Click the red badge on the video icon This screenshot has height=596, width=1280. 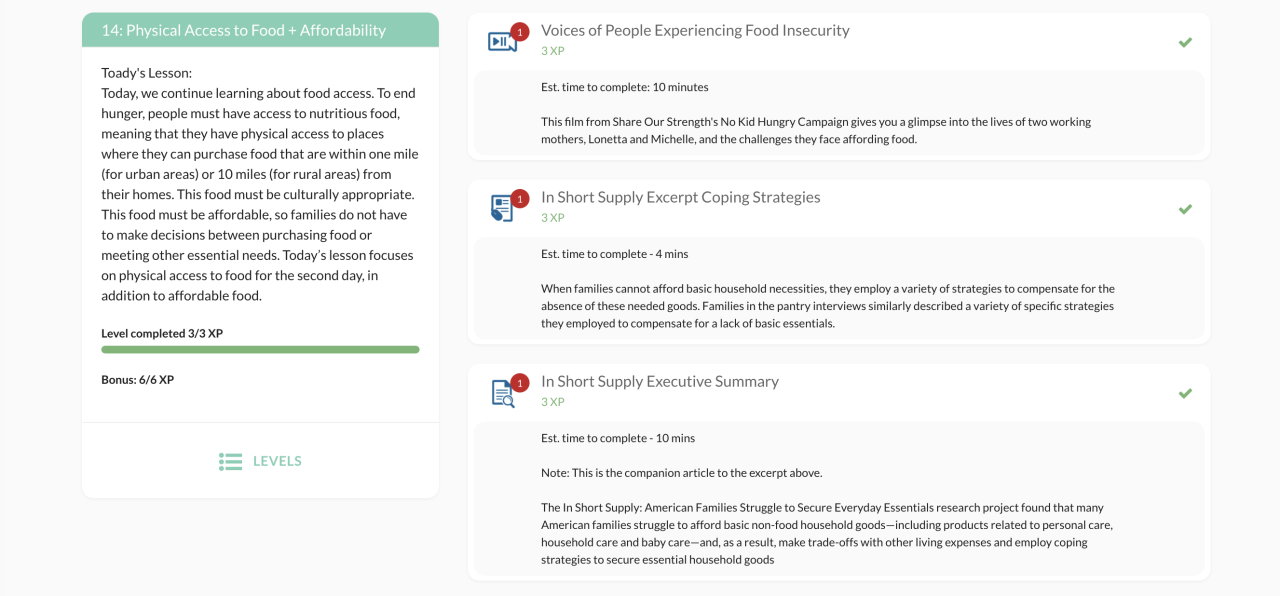click(x=519, y=31)
